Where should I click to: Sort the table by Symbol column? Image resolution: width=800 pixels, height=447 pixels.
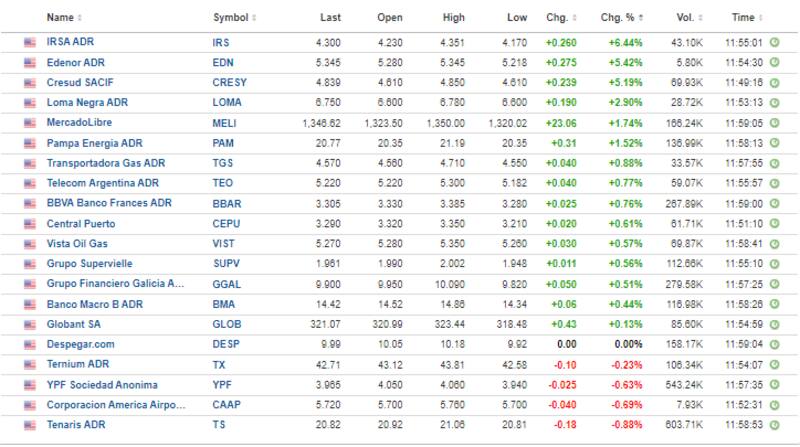pos(234,18)
